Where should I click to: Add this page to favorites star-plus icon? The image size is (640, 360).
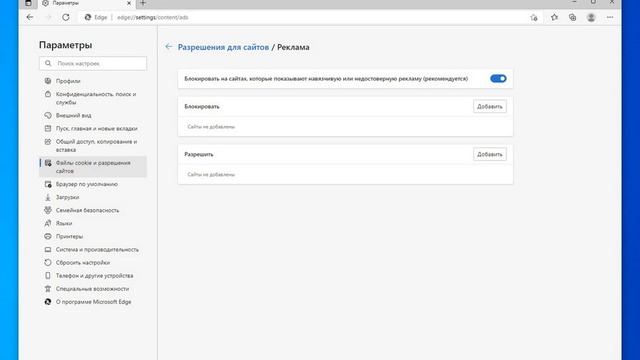[x=534, y=18]
